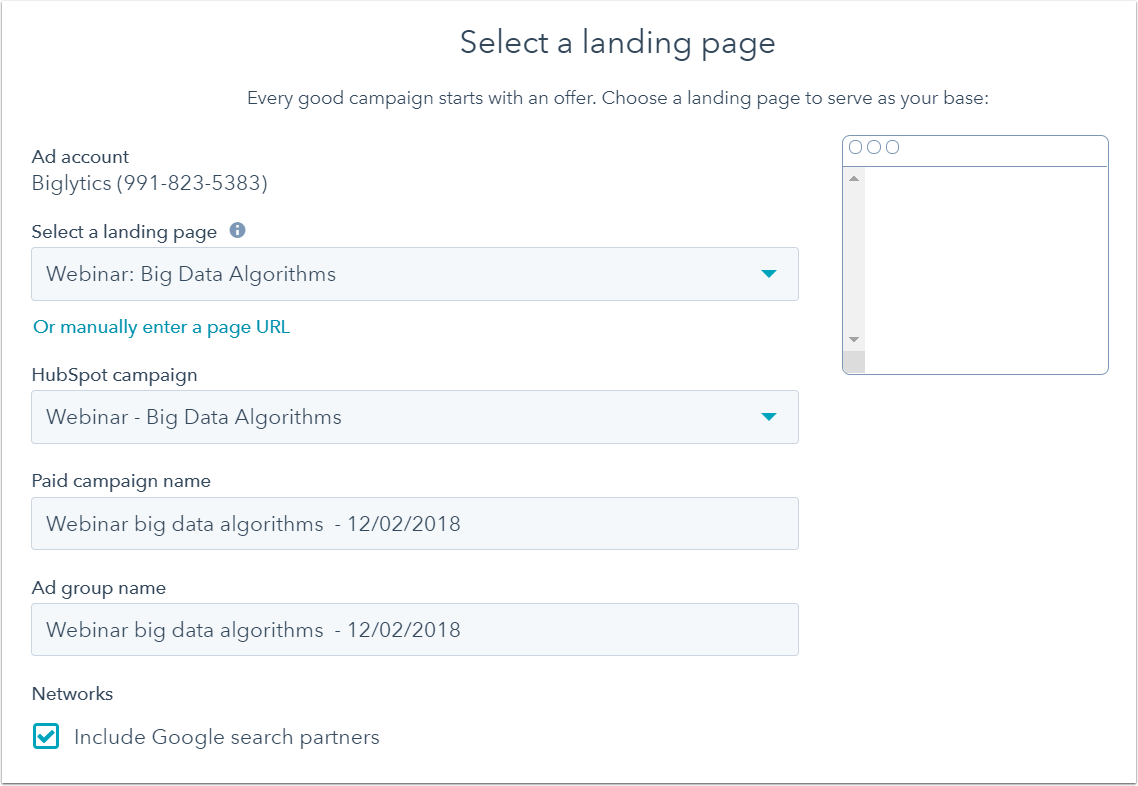Click the preview pane scroll-down arrow
This screenshot has height=786, width=1138.
tap(854, 340)
